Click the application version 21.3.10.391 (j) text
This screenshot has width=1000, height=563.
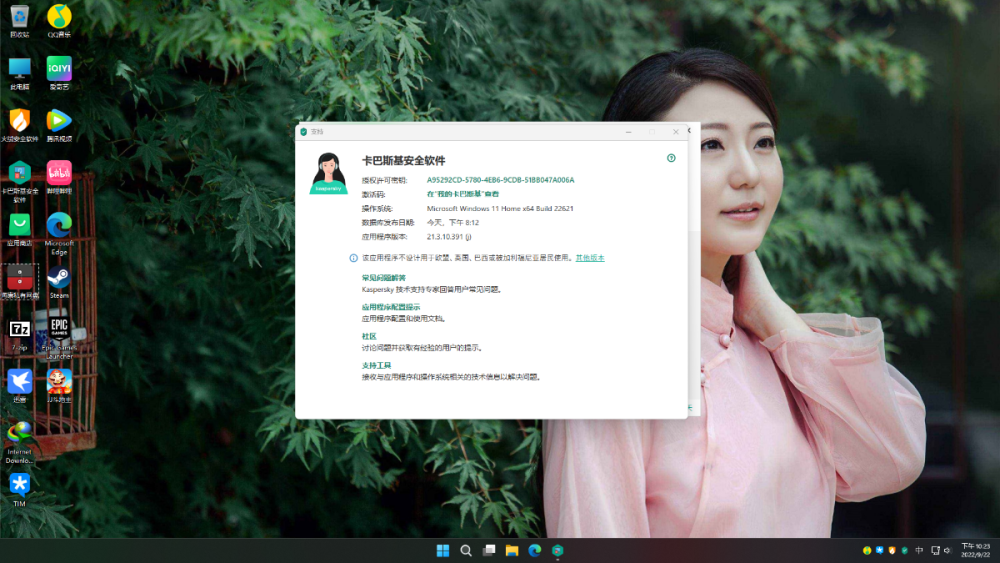pyautogui.click(x=449, y=237)
